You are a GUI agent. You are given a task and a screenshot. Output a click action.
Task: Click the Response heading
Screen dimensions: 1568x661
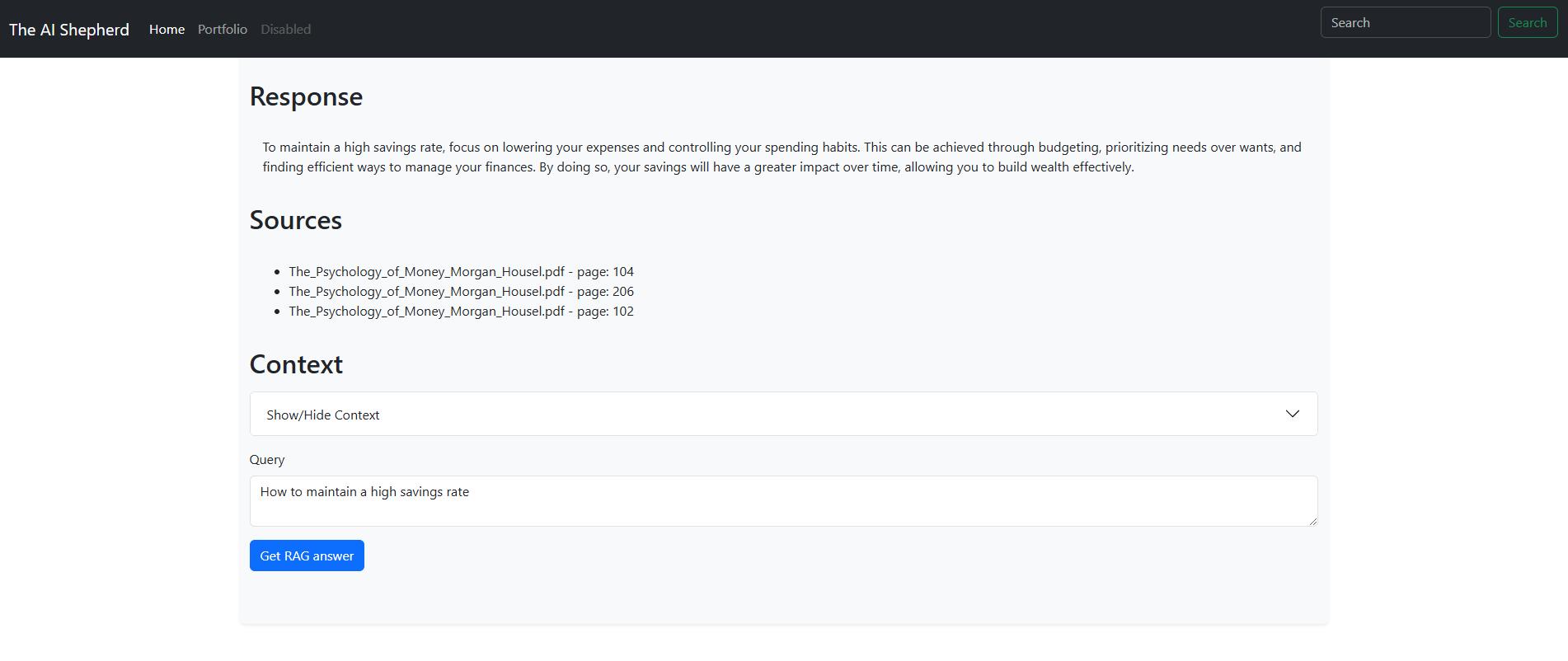click(x=306, y=96)
